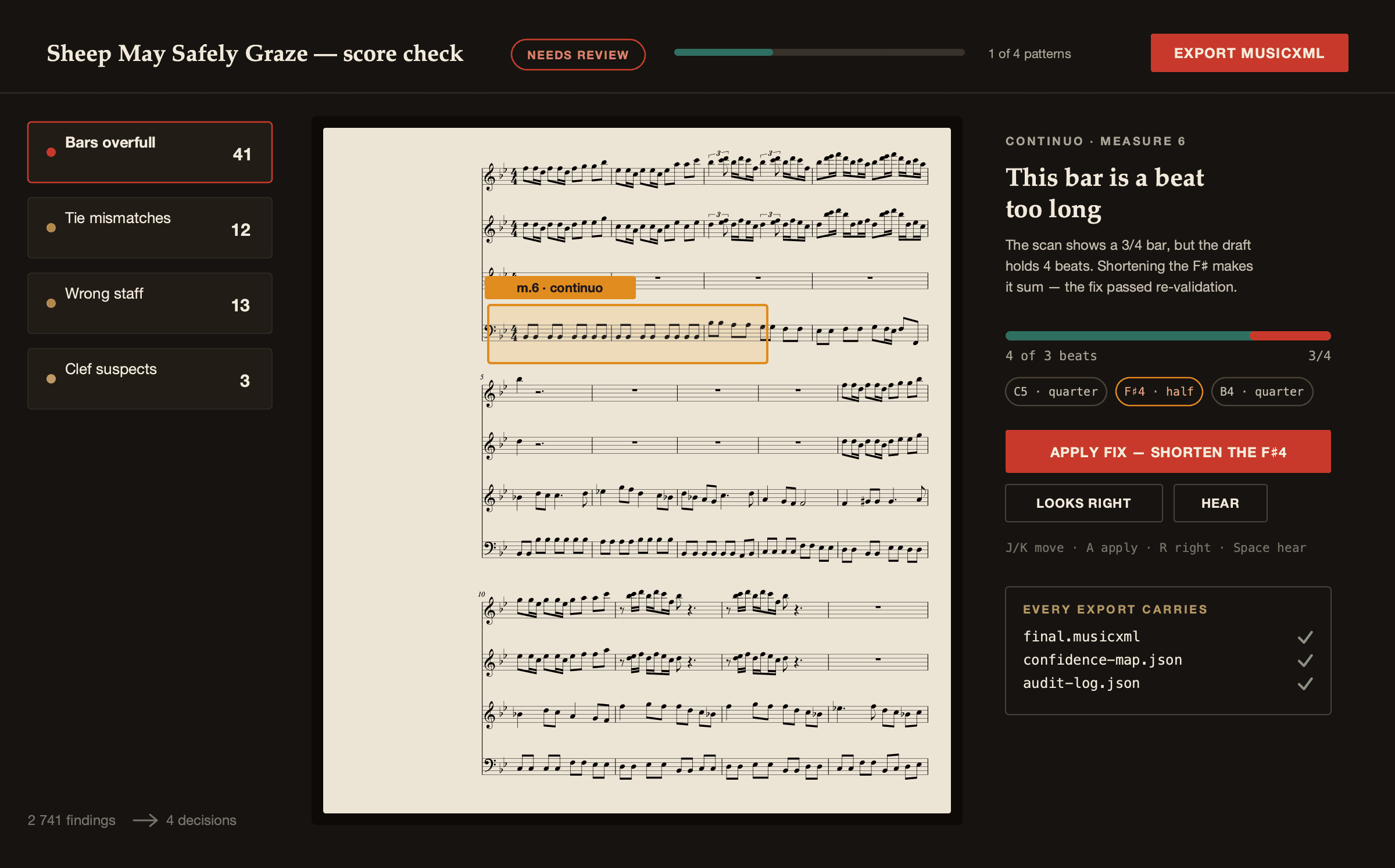The height and width of the screenshot is (868, 1395).
Task: Click the 'confidence-map.json' file name
Action: 1103,660
